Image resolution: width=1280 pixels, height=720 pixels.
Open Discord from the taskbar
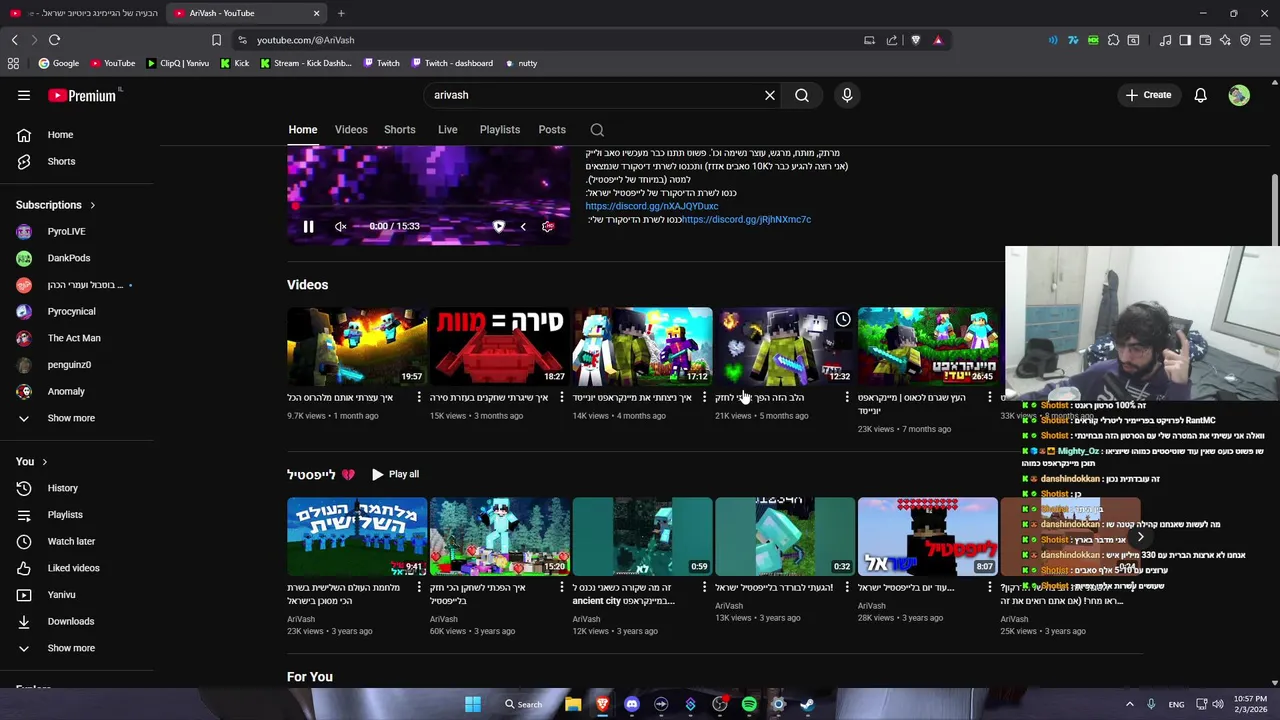click(631, 704)
